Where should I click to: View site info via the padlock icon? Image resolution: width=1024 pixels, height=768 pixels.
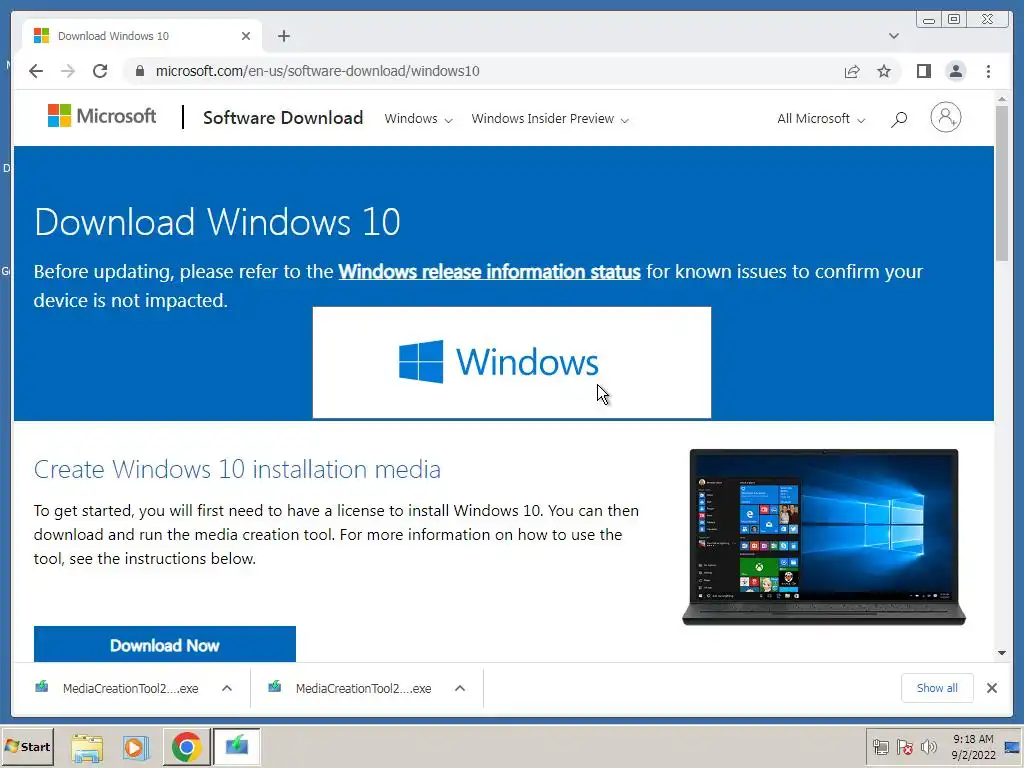pyautogui.click(x=140, y=71)
